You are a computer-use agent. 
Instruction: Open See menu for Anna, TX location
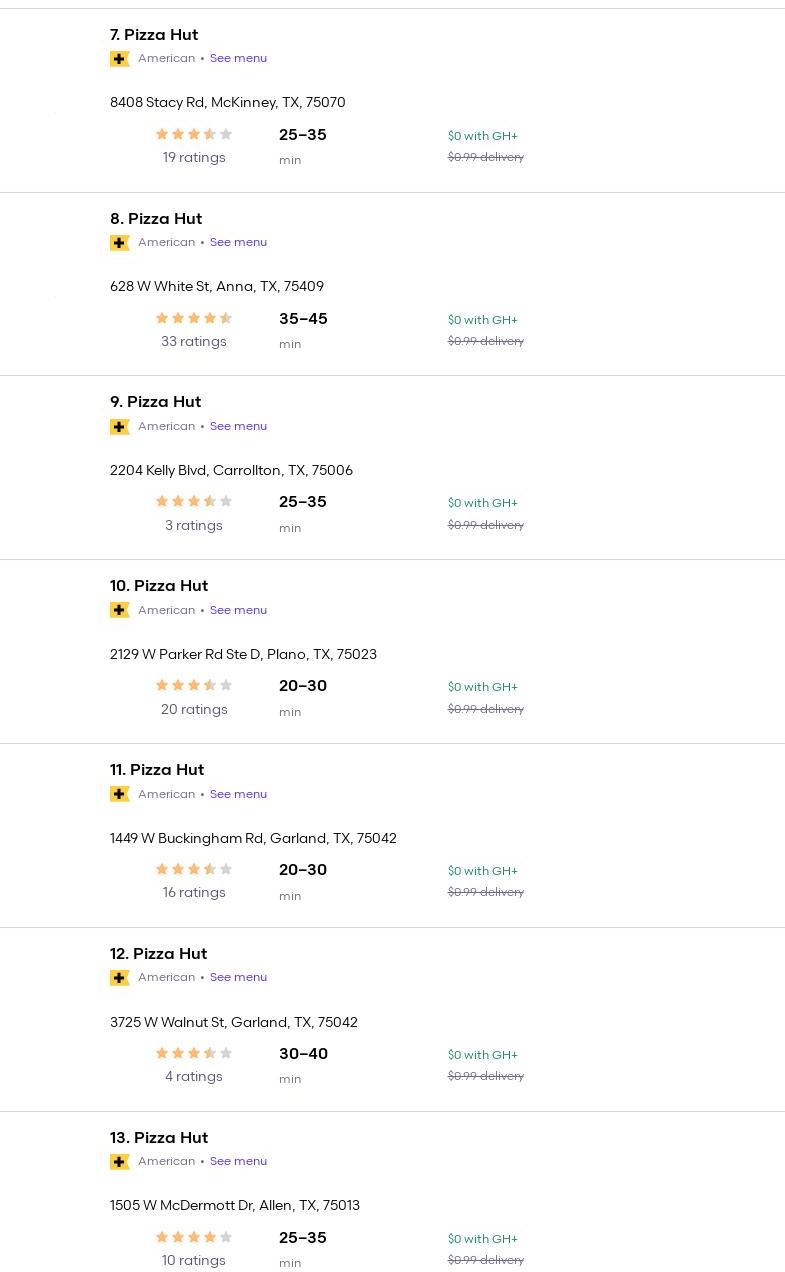[238, 242]
